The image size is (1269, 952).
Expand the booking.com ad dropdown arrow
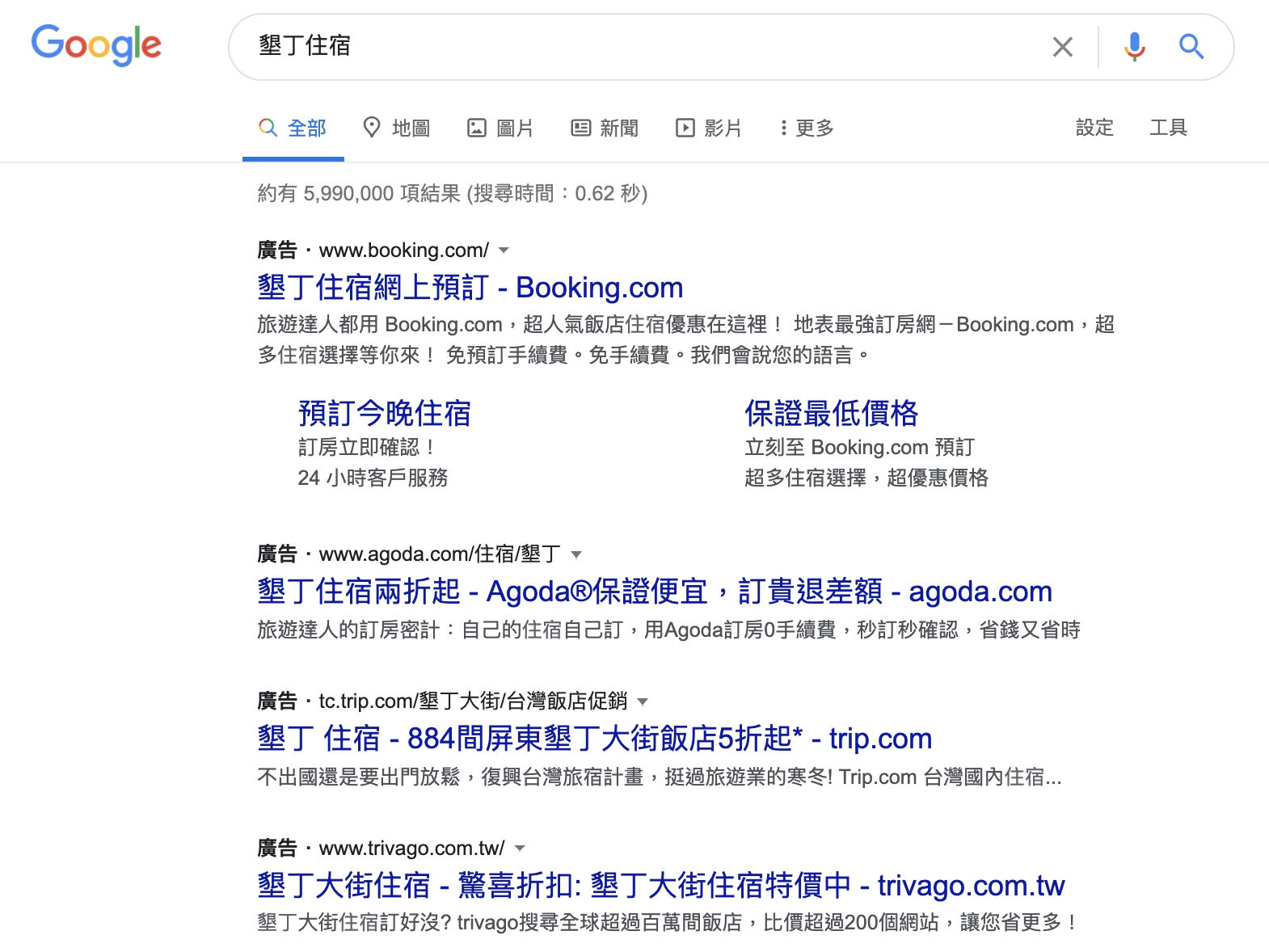[504, 251]
